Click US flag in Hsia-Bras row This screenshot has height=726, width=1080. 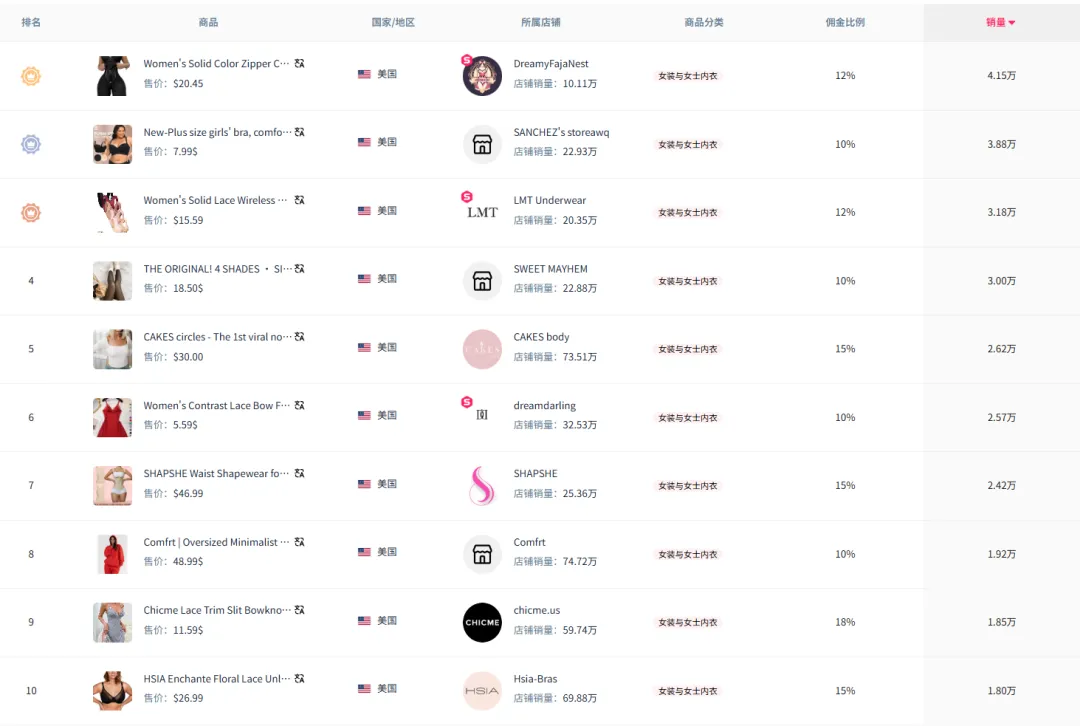[364, 688]
